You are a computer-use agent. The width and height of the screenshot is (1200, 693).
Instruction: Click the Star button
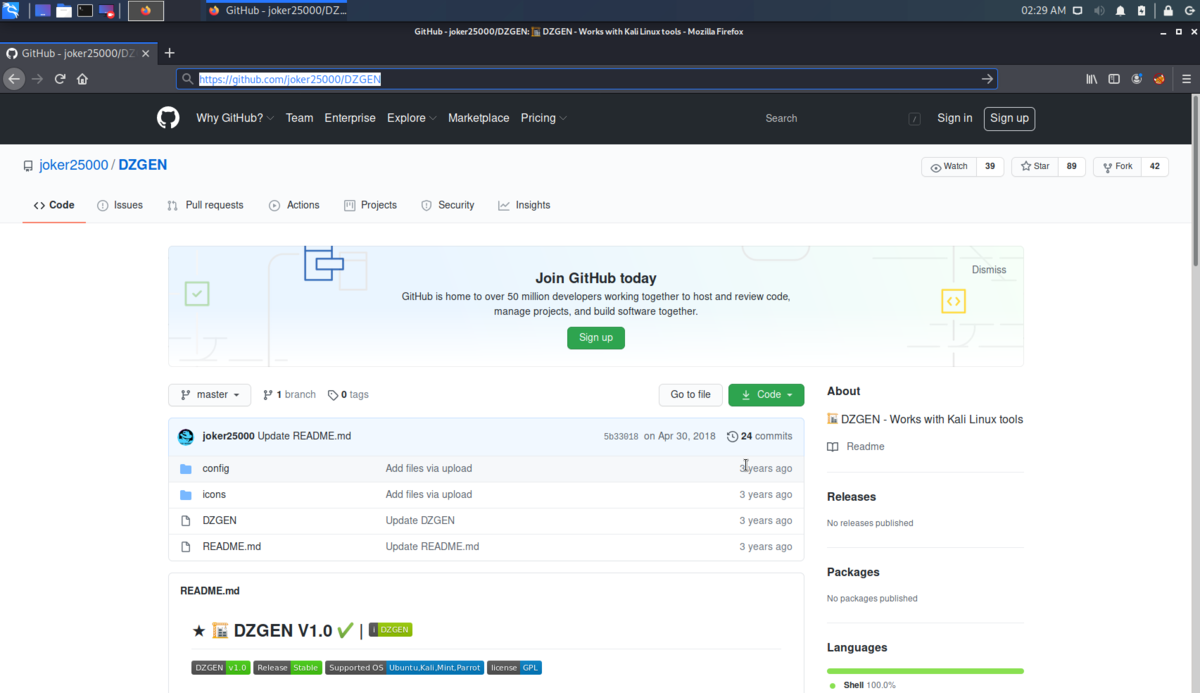1034,167
